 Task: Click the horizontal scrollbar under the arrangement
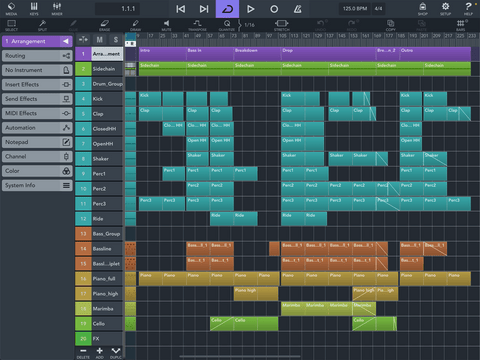click(240, 356)
